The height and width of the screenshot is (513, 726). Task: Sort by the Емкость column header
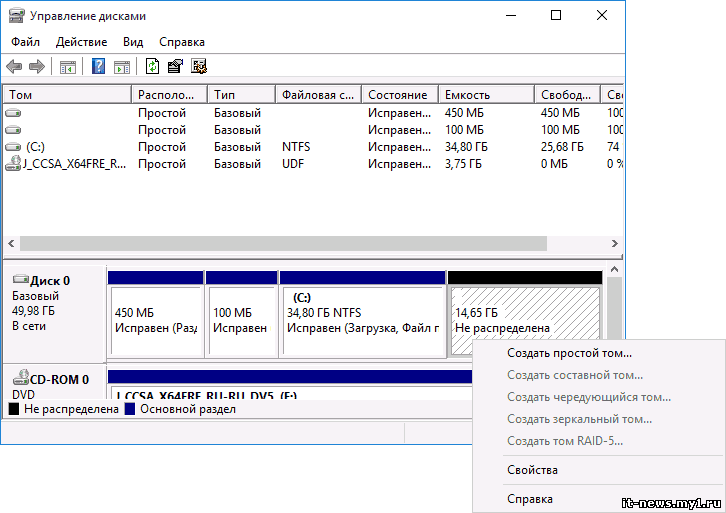(487, 95)
